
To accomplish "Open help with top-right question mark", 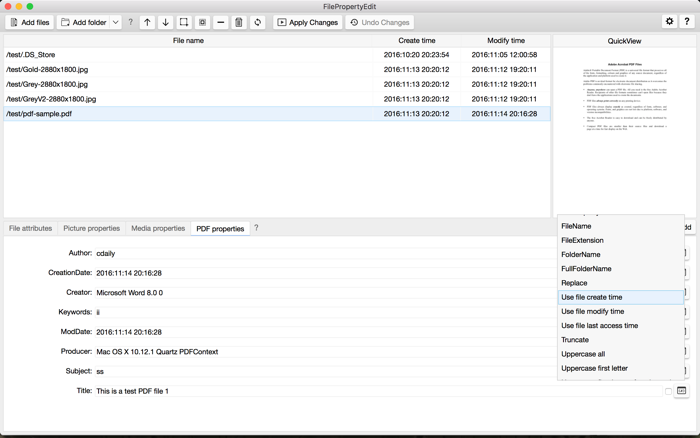I will (x=687, y=21).
